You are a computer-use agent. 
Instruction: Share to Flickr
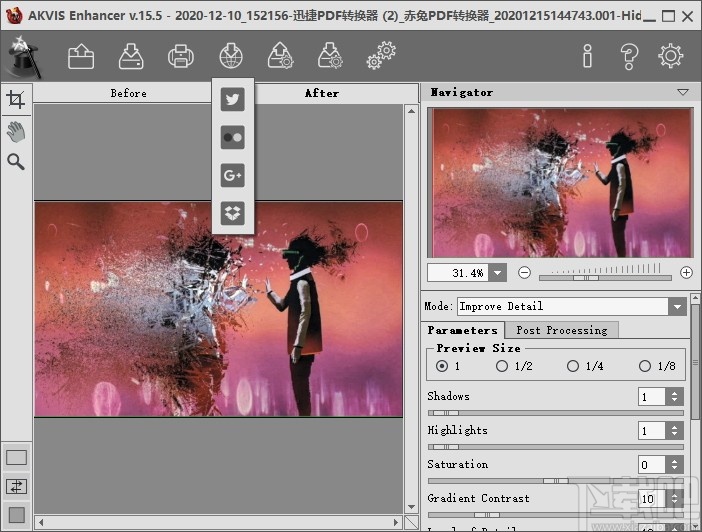tap(233, 137)
